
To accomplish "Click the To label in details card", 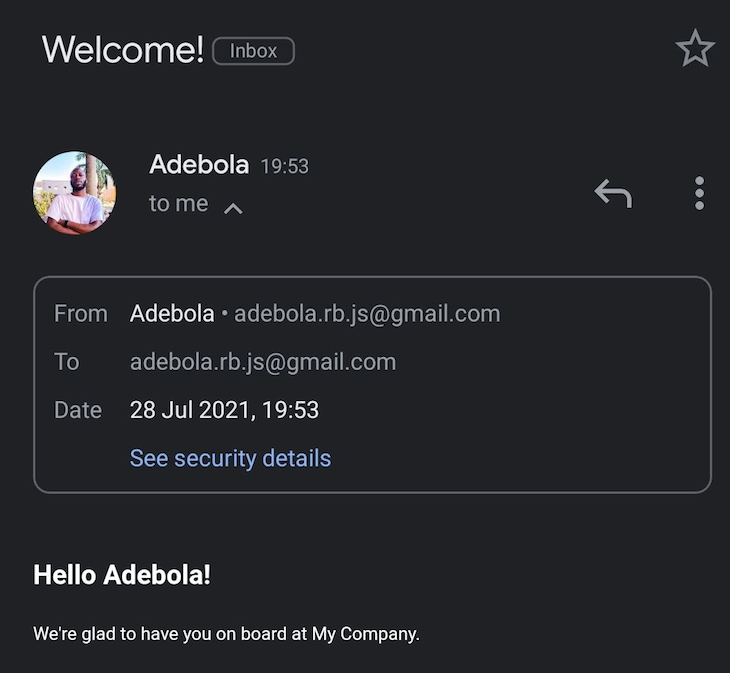I will point(67,362).
